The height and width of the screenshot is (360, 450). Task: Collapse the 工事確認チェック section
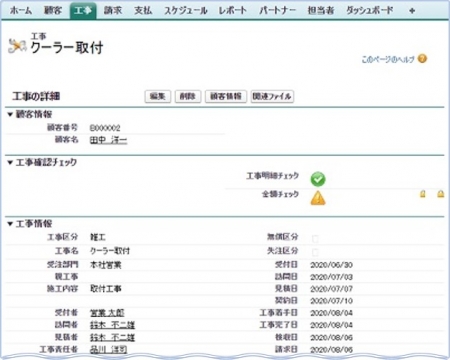[10, 163]
